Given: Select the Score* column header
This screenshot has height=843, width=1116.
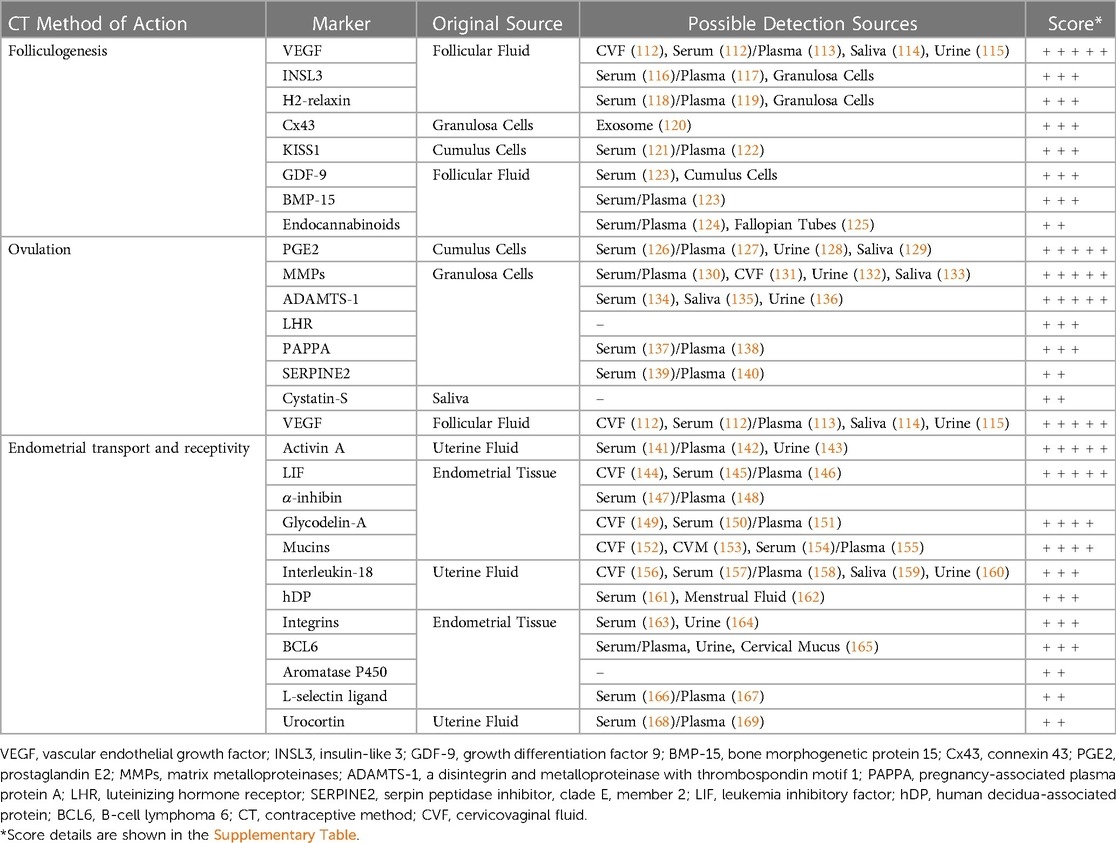Looking at the screenshot, I should (x=1069, y=22).
